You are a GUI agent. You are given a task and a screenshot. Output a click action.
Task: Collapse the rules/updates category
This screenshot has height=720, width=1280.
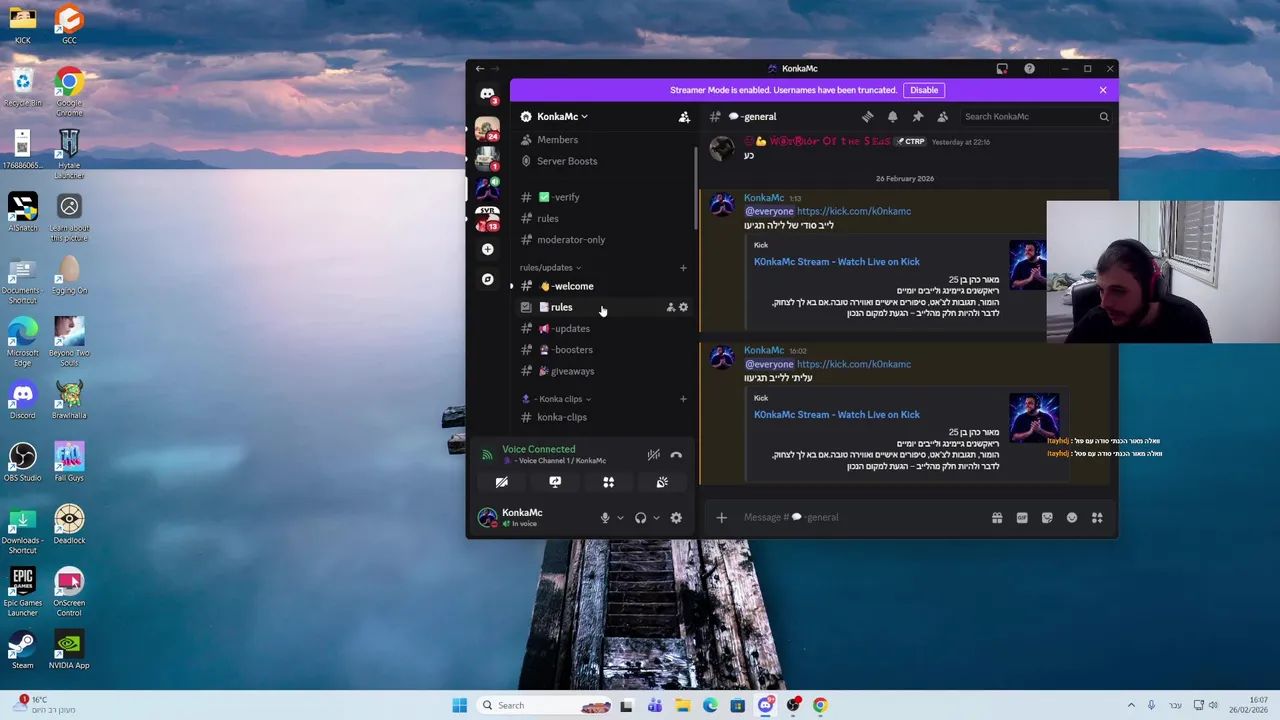tap(550, 268)
